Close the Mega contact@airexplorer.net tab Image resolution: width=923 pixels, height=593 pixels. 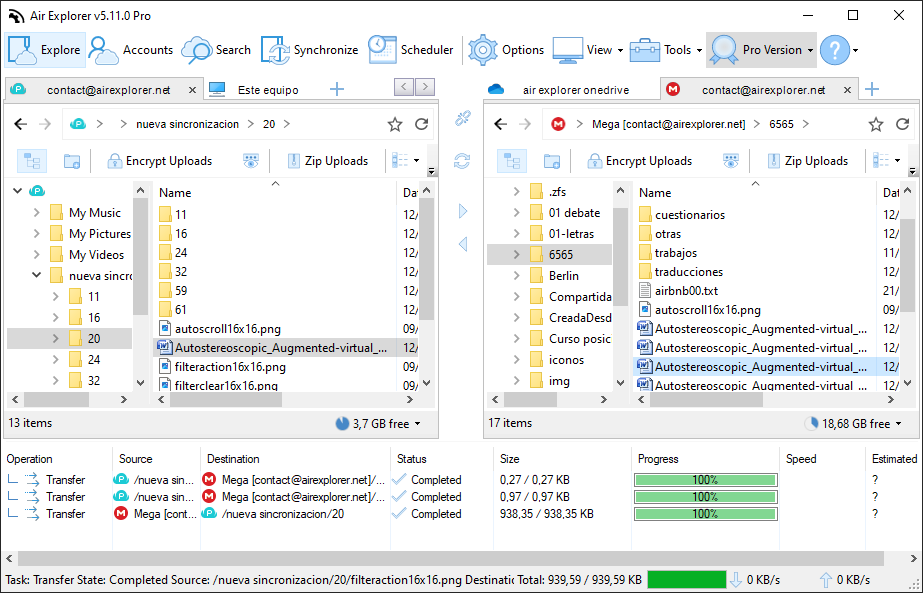click(x=847, y=90)
